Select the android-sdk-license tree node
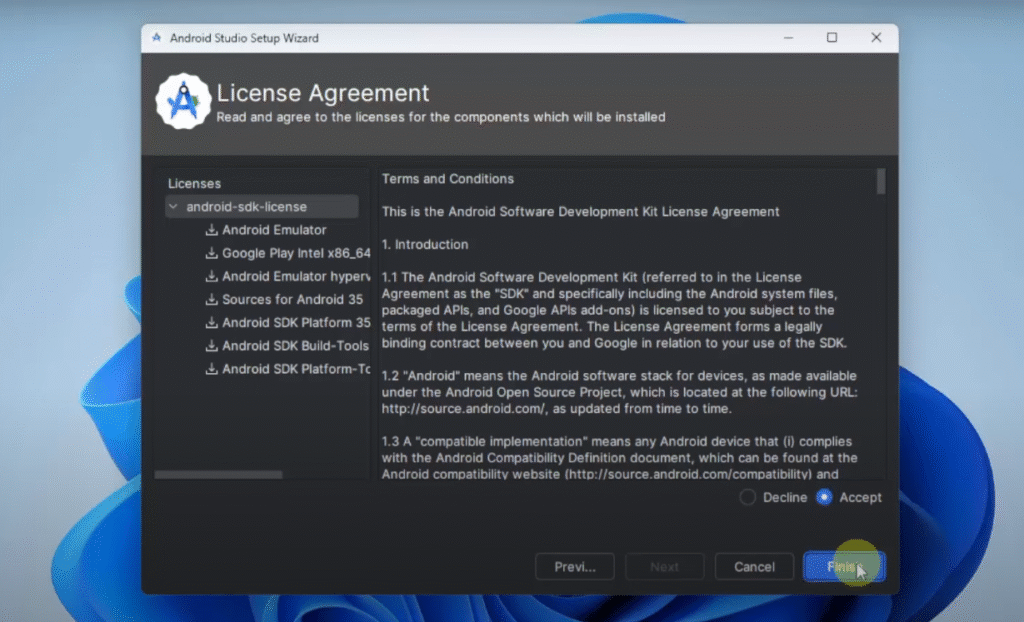 pyautogui.click(x=262, y=206)
